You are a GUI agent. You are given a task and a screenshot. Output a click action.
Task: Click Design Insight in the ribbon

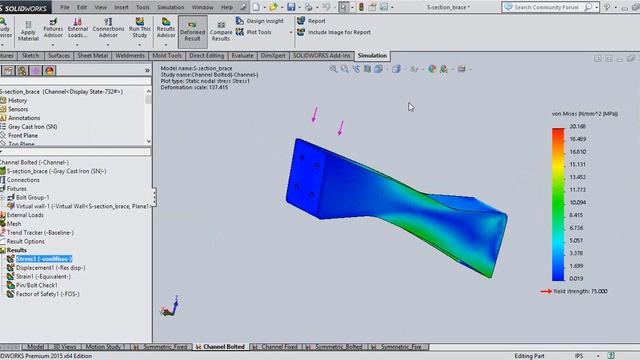[x=260, y=21]
